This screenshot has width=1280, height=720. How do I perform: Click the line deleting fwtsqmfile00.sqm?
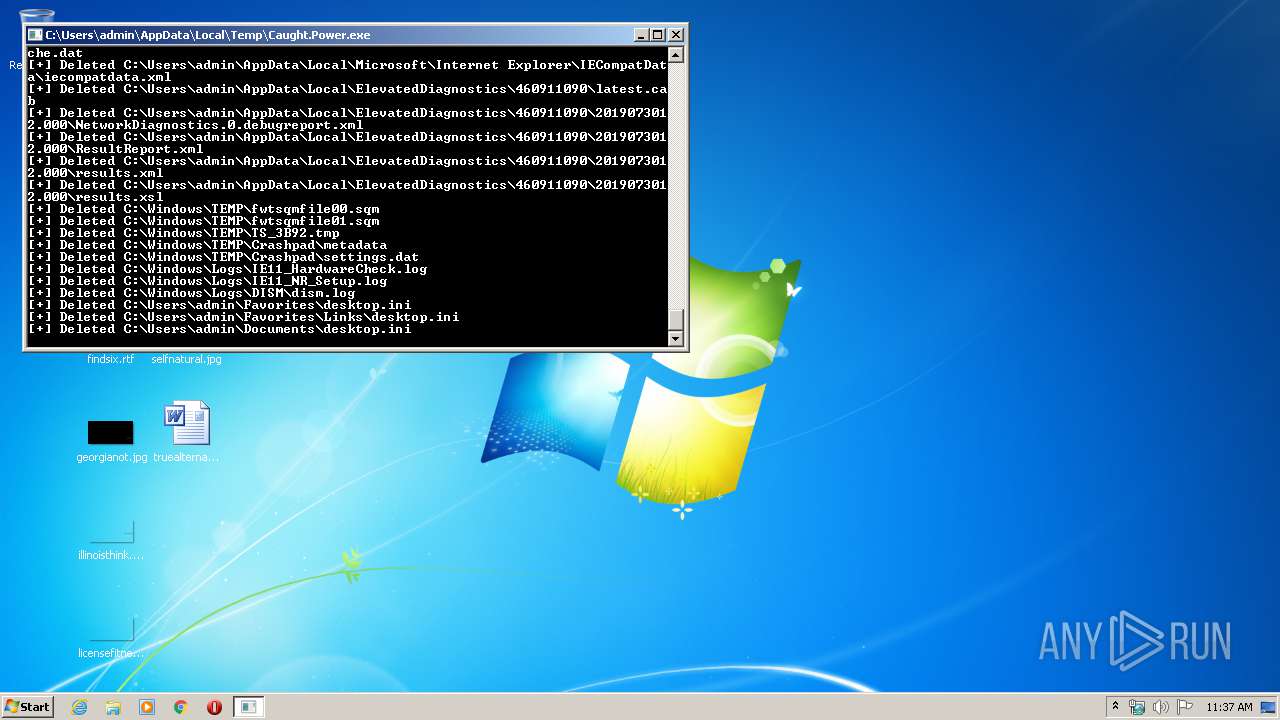tap(203, 209)
